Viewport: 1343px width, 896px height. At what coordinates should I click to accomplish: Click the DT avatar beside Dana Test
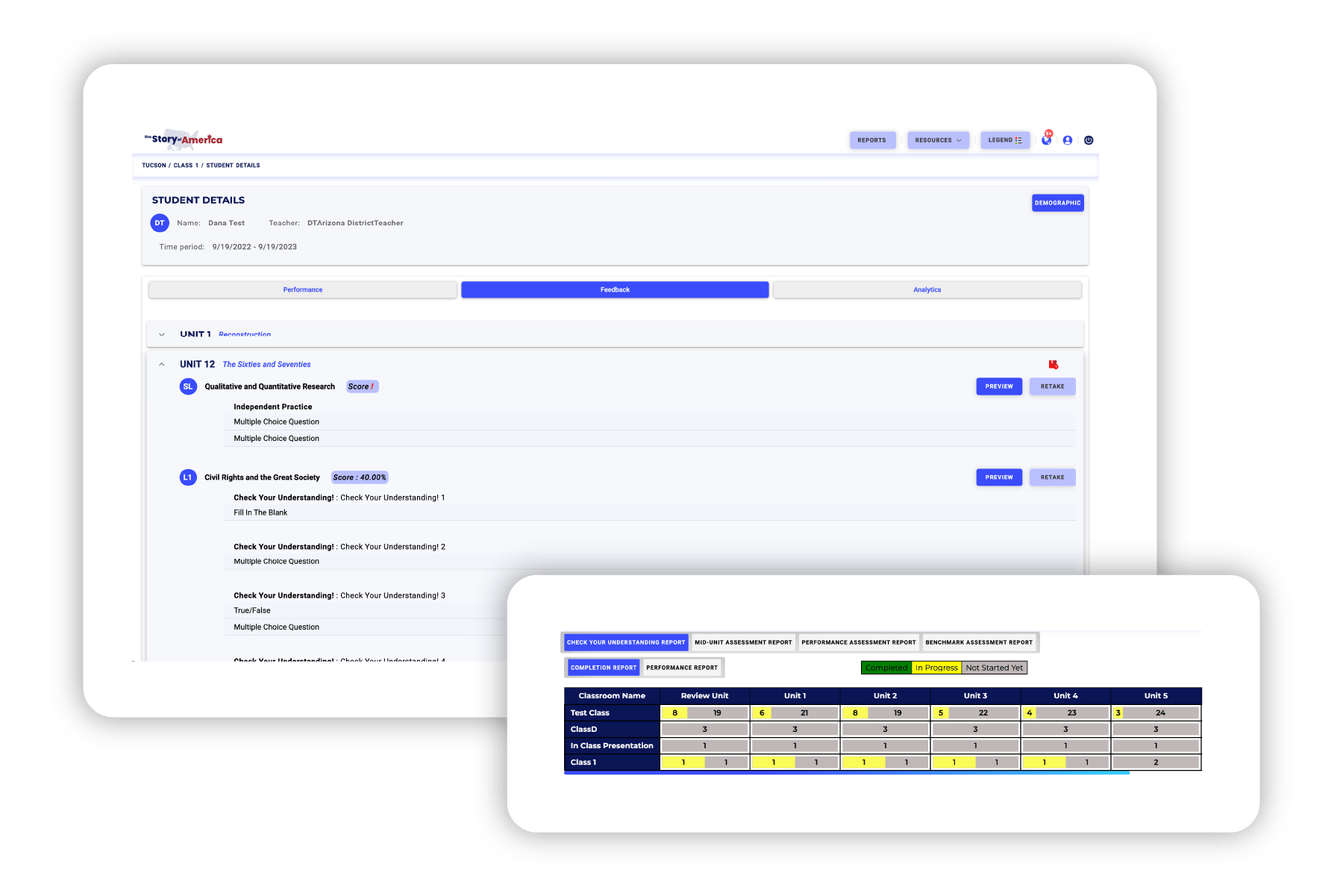coord(160,222)
